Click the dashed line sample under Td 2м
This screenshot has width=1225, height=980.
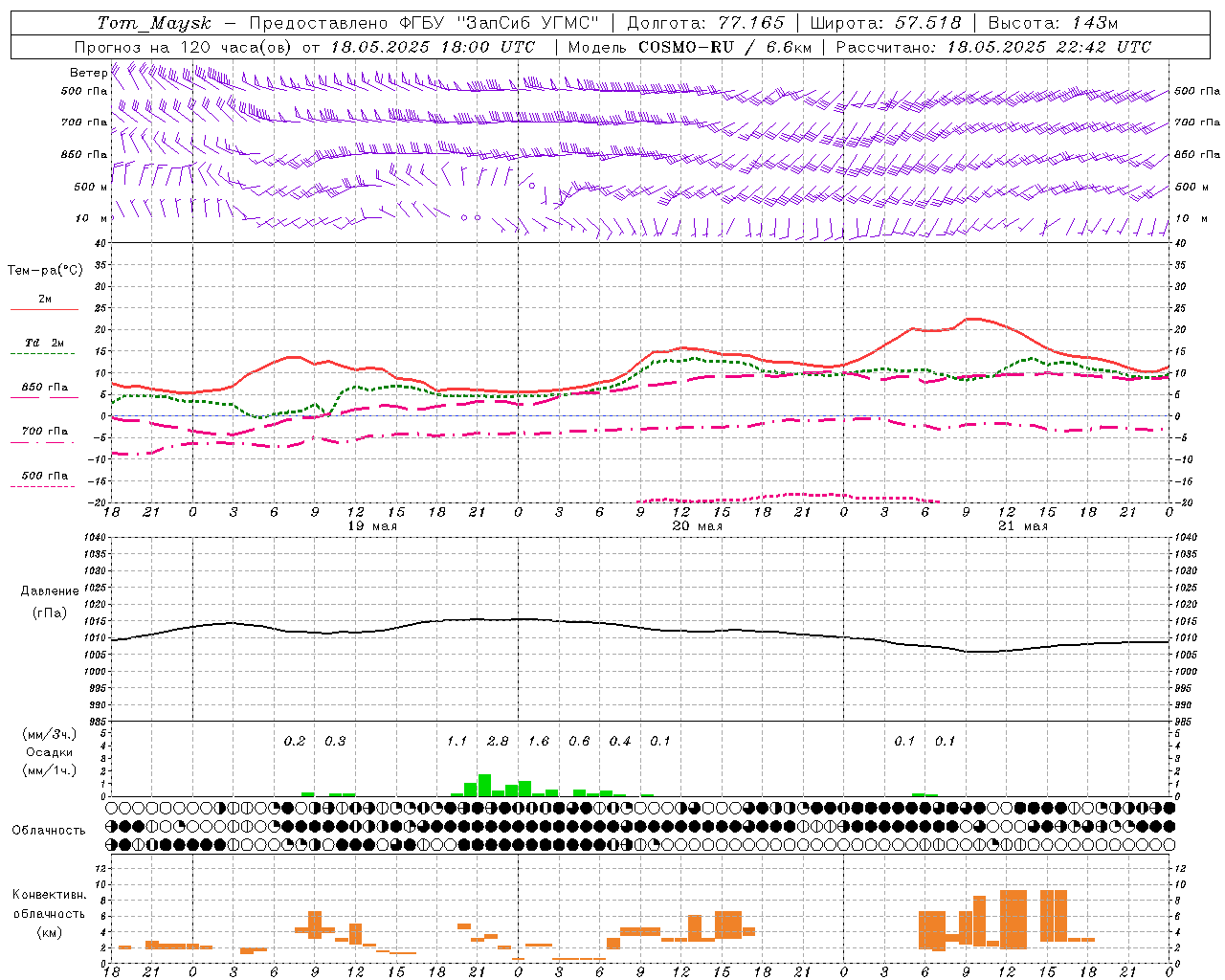tap(42, 353)
